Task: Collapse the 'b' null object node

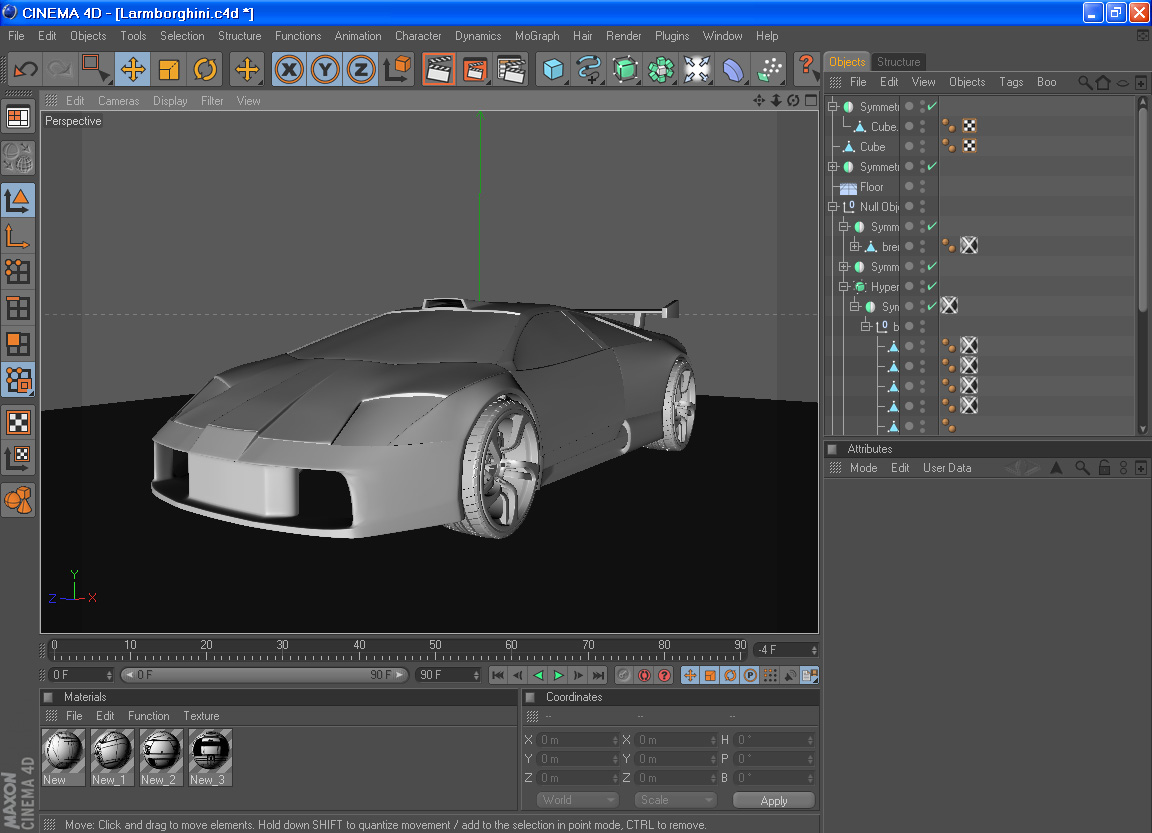Action: [x=866, y=326]
